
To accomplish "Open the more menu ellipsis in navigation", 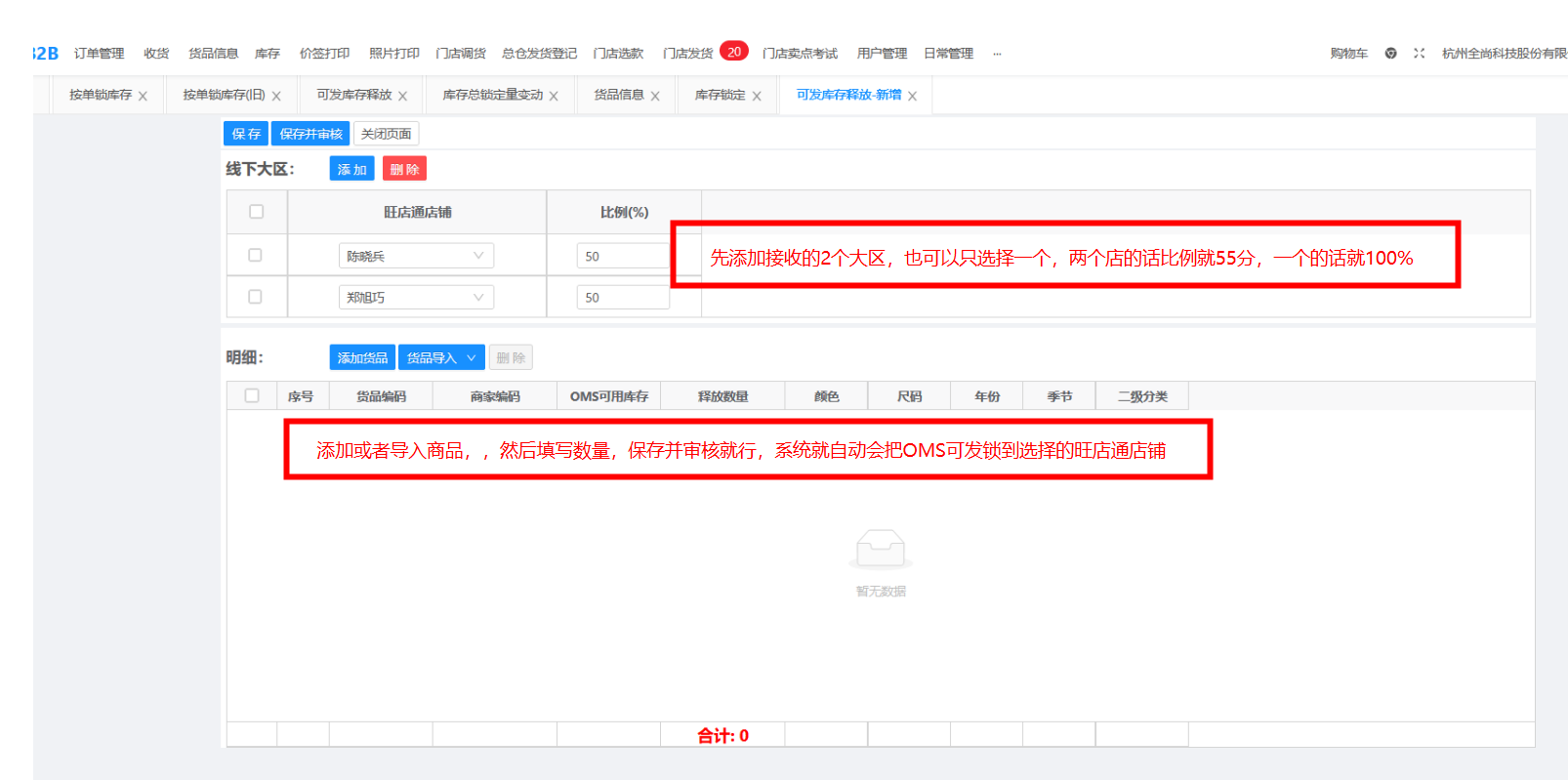I will [997, 54].
